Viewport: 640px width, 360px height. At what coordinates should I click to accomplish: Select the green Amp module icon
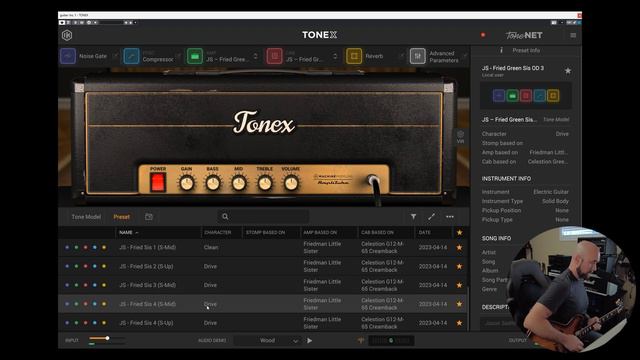[195, 56]
